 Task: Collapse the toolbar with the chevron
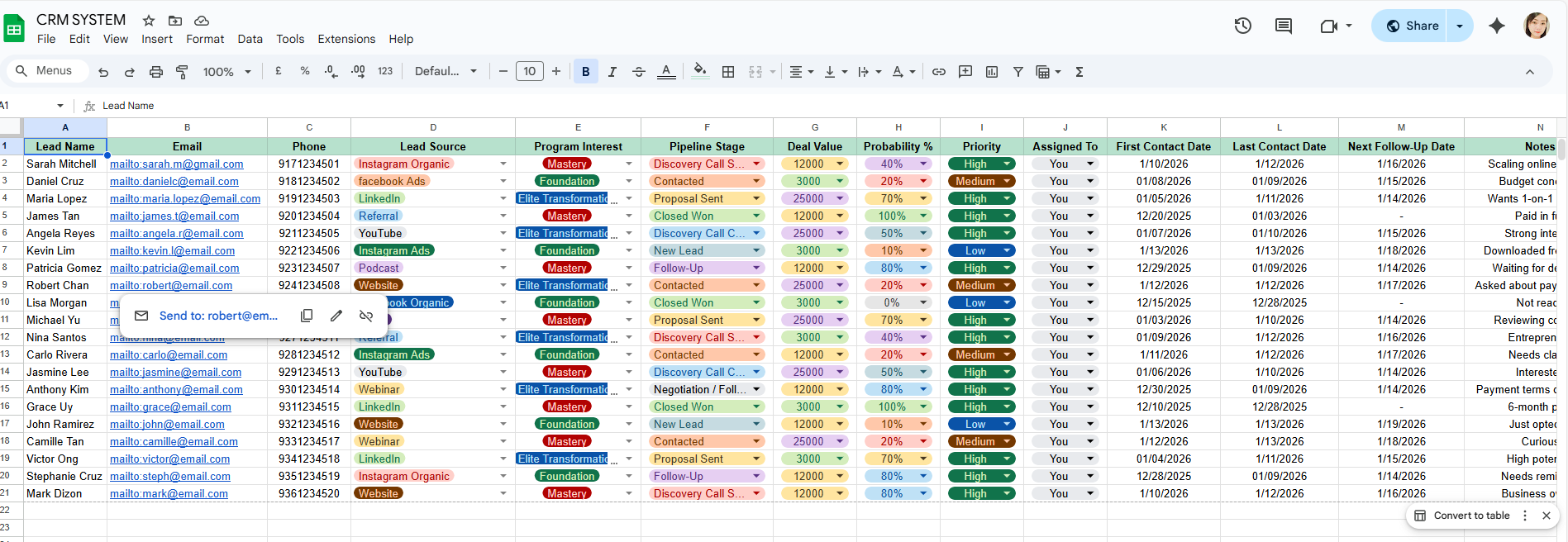pos(1530,72)
